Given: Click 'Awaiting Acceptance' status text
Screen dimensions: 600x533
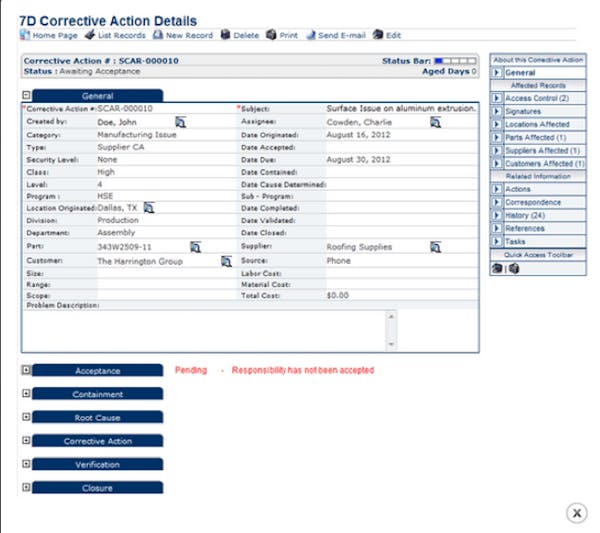Looking at the screenshot, I should tap(99, 71).
